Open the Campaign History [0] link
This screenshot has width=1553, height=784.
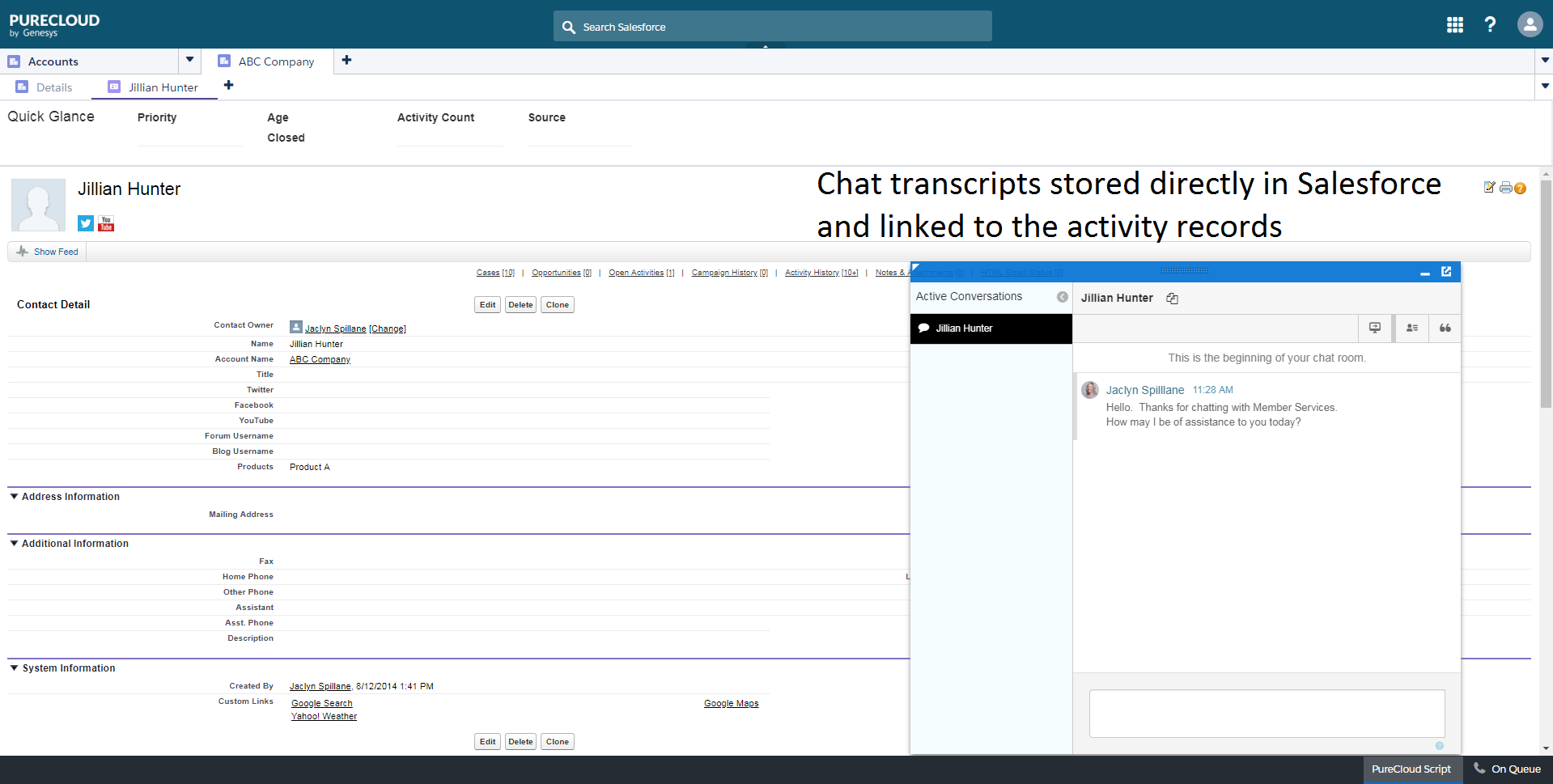click(730, 273)
